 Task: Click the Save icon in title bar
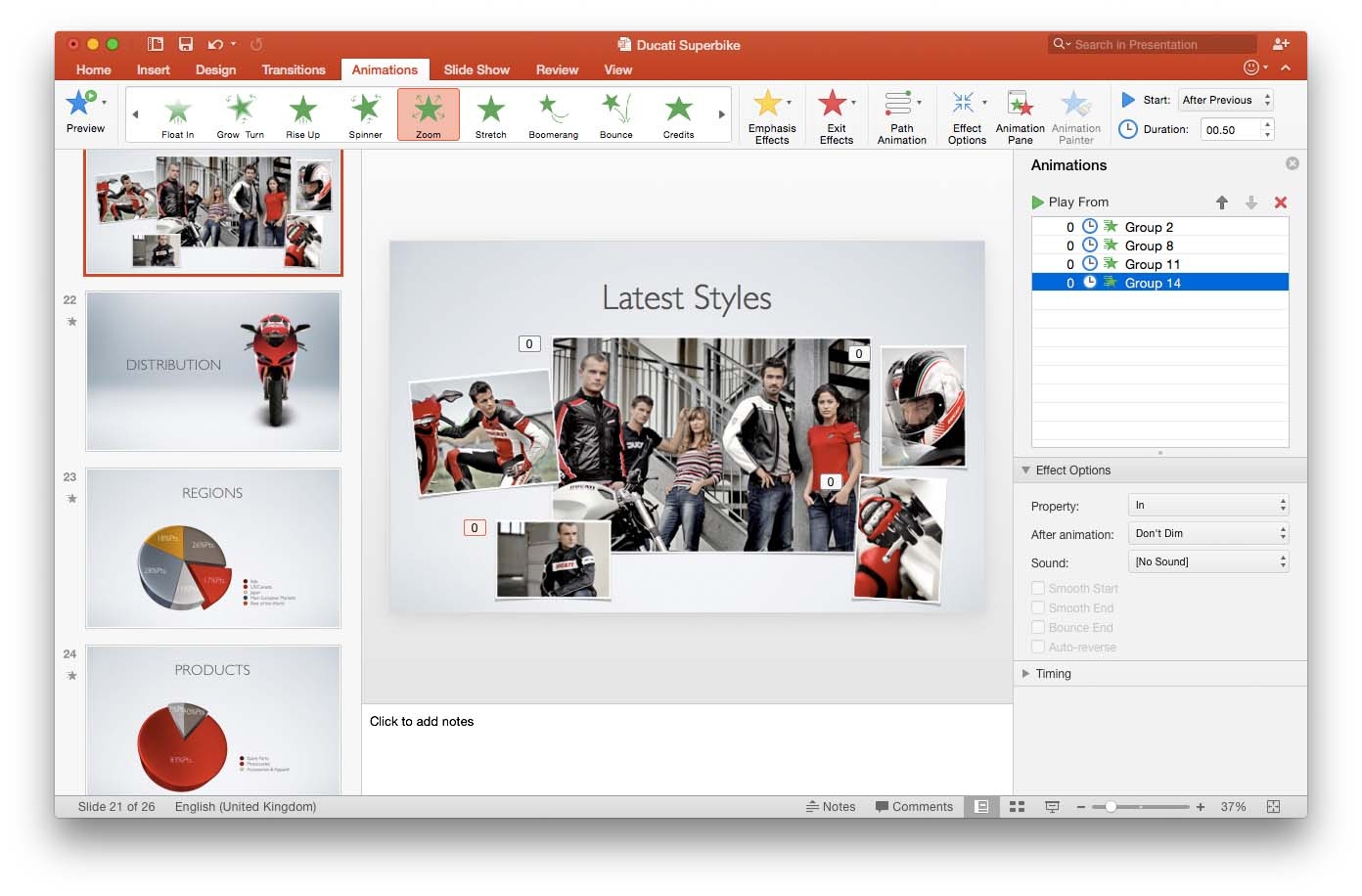coord(186,44)
